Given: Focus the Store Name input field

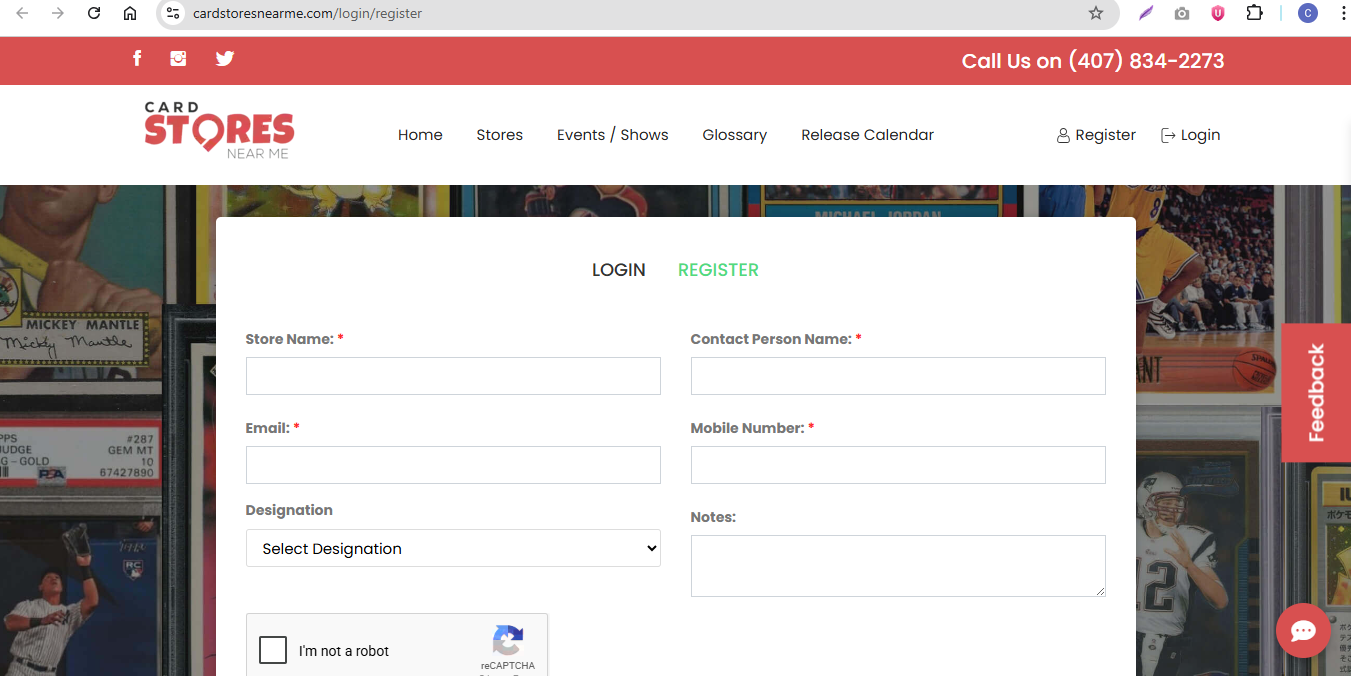Looking at the screenshot, I should click(x=453, y=376).
